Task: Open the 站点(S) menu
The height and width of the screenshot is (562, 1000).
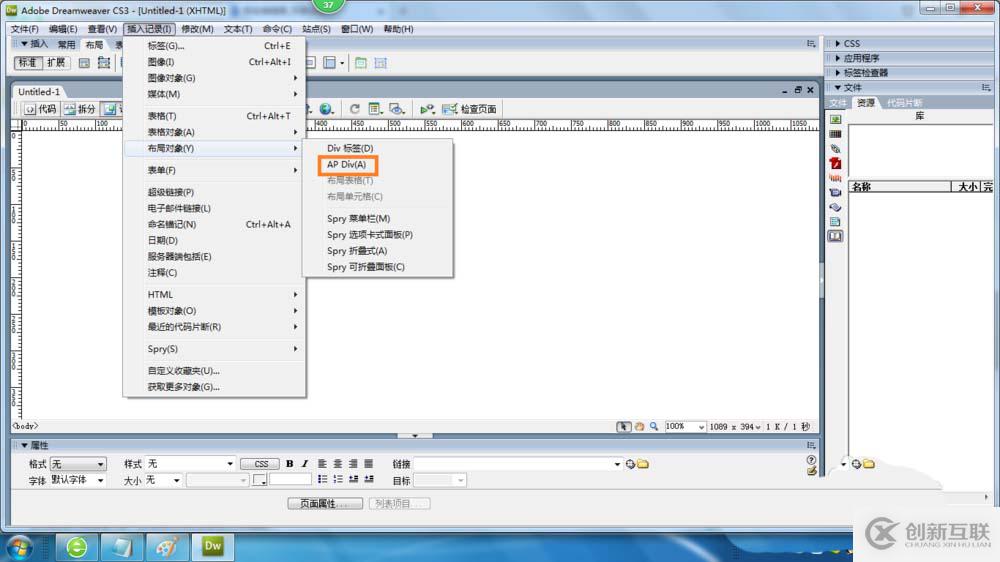Action: (x=316, y=29)
